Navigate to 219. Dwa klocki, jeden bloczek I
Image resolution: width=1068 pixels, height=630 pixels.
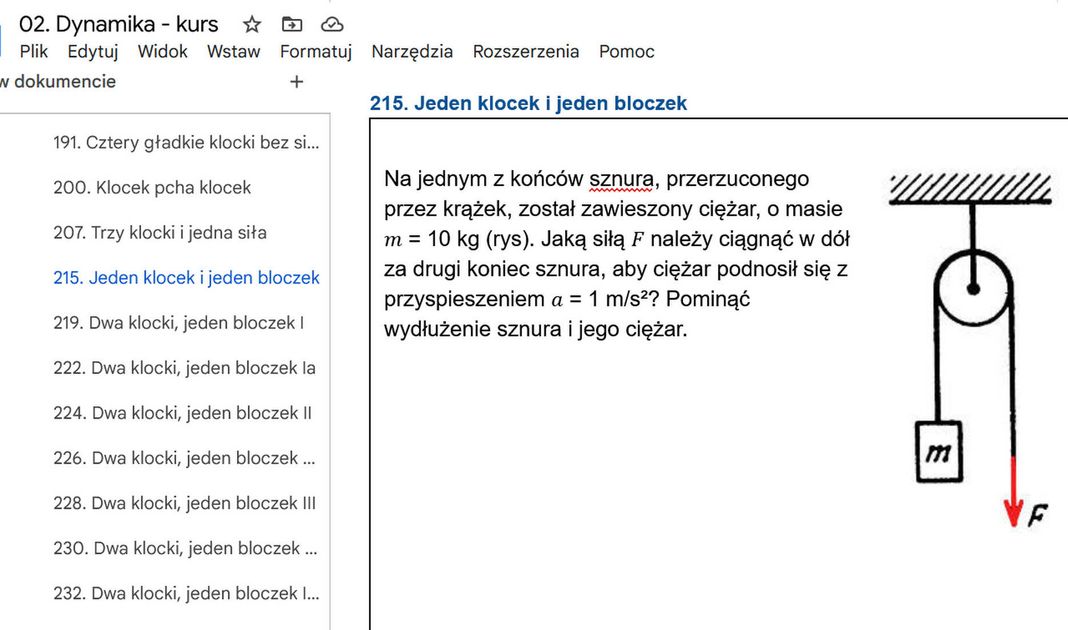178,322
